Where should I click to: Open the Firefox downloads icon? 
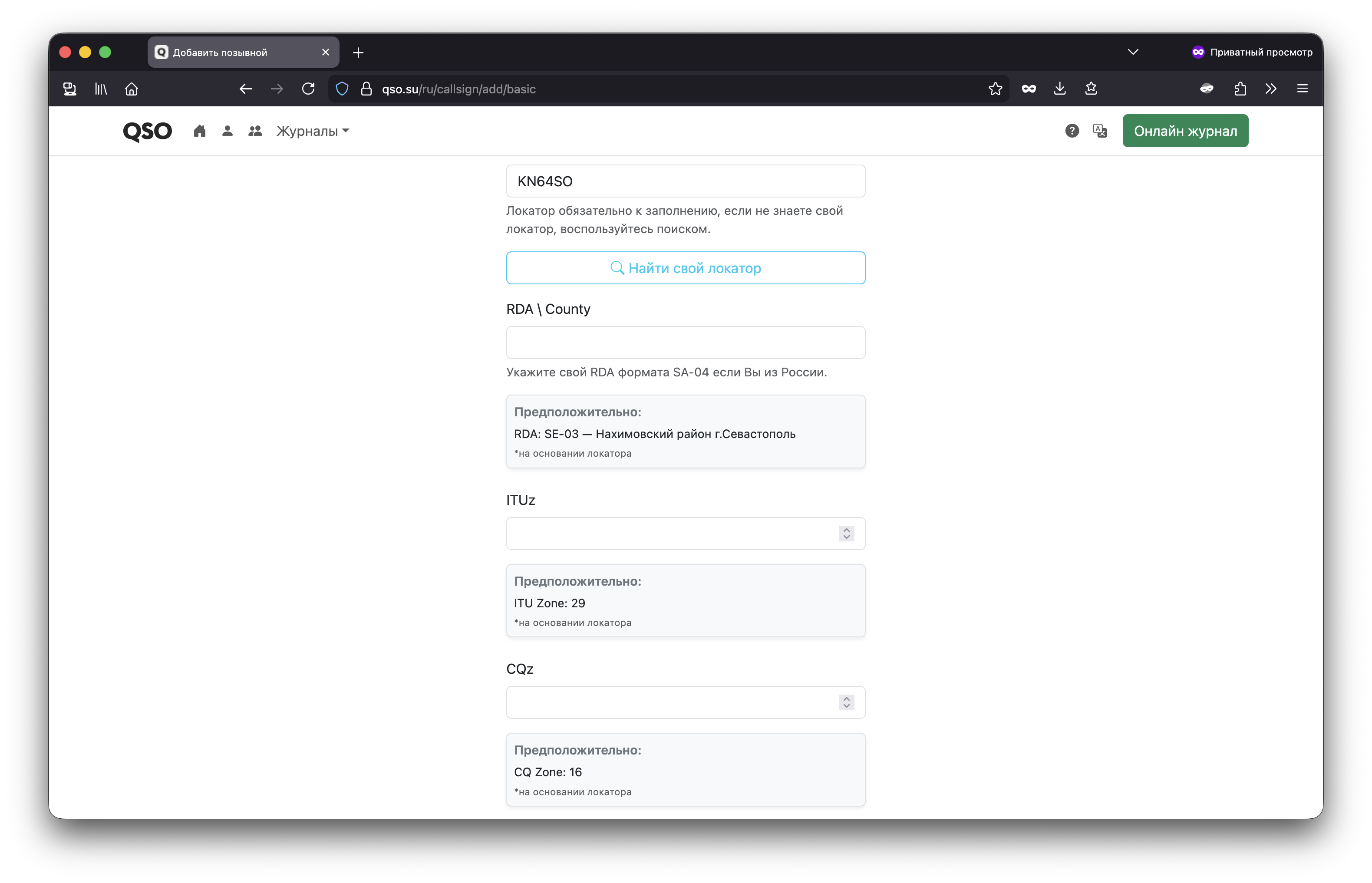pyautogui.click(x=1059, y=89)
